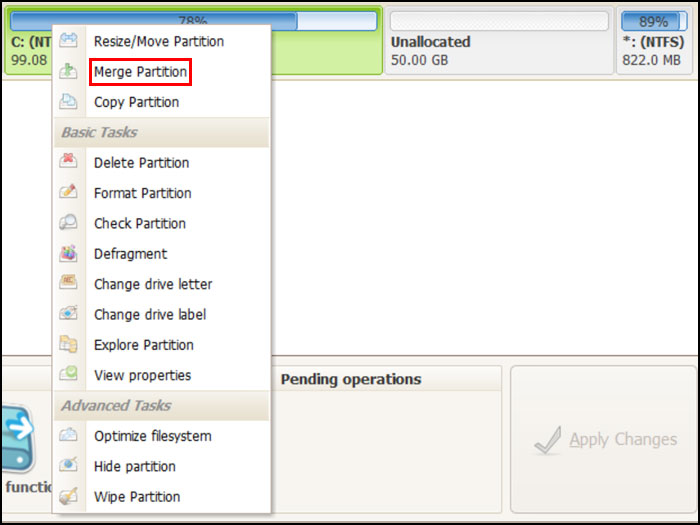Select Wipe Partition option
Image resolution: width=700 pixels, height=525 pixels.
click(x=162, y=496)
